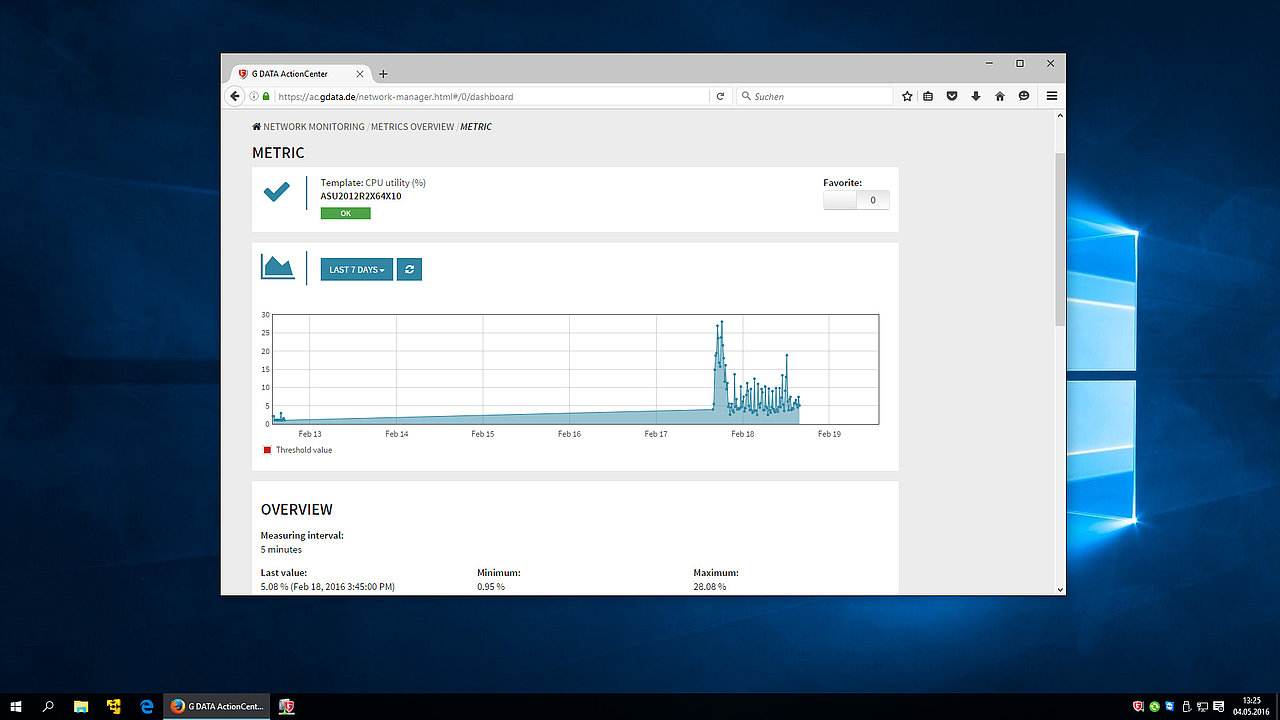Click the Pocket icon in toolbar
1280x720 pixels.
(x=952, y=97)
